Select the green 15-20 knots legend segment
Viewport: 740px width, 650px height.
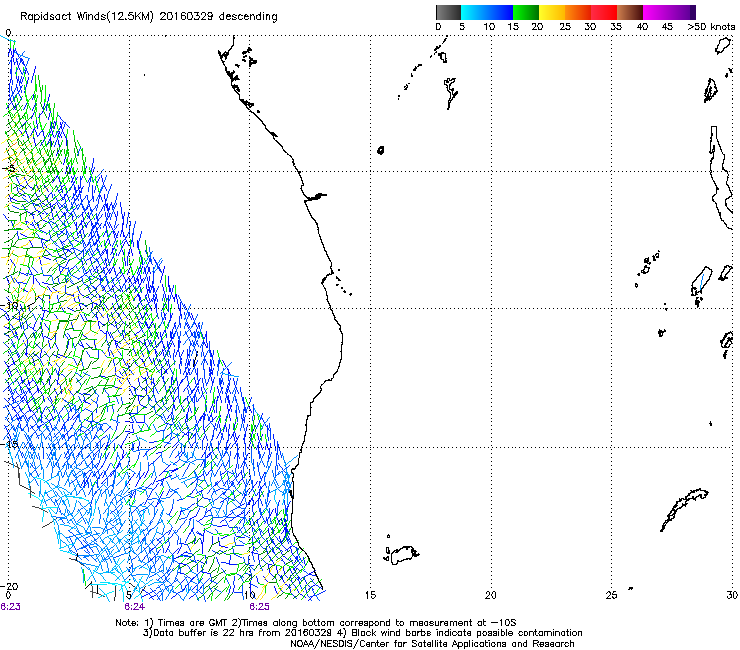(526, 12)
